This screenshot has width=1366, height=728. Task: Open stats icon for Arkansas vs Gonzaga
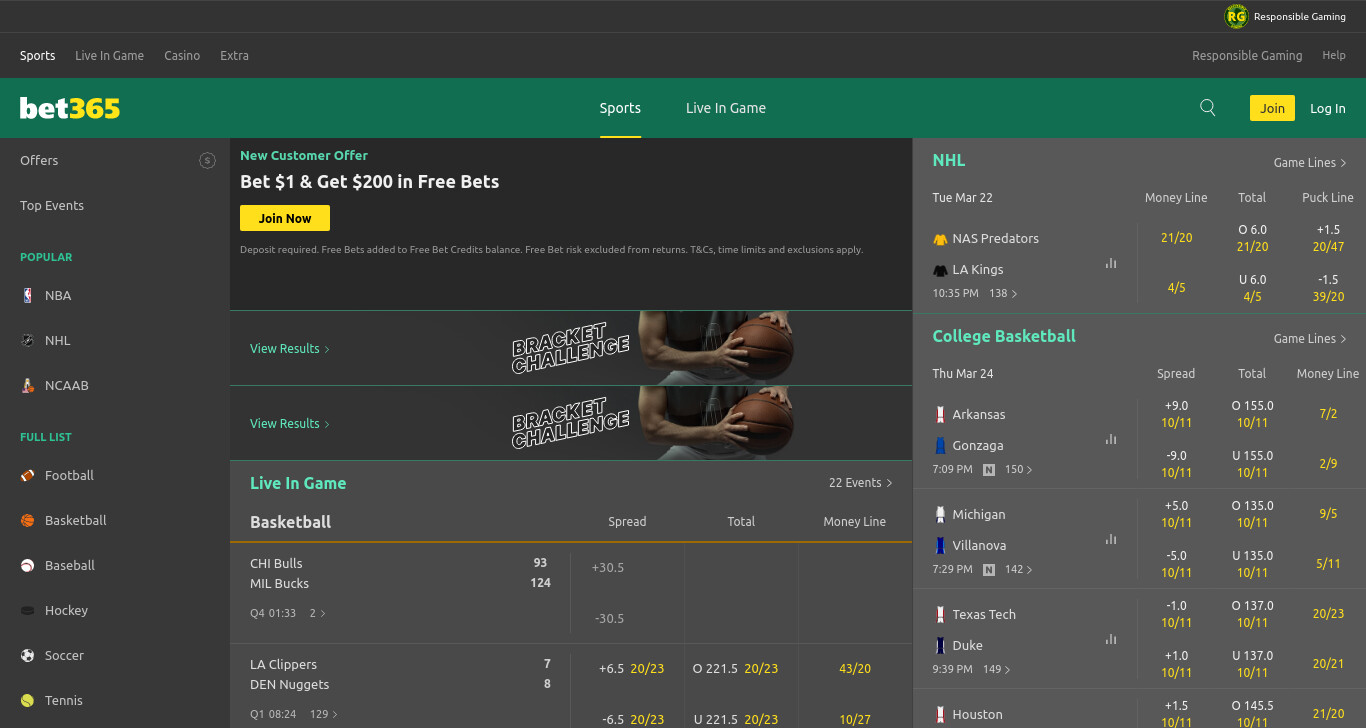pos(1111,439)
